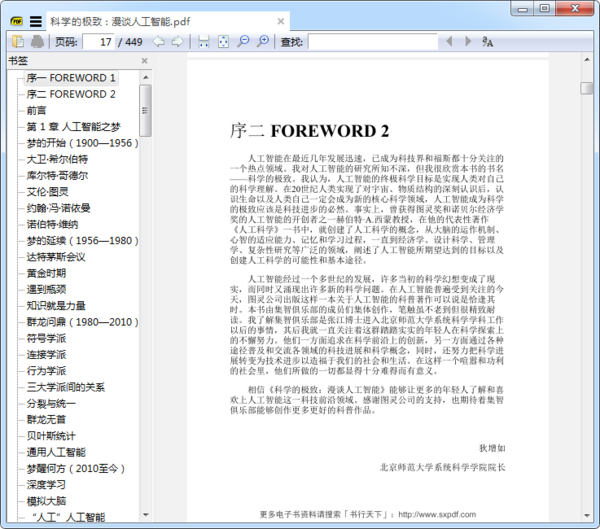Viewport: 600px width, 529px height.
Task: Click the find next arrow
Action: (x=467, y=41)
